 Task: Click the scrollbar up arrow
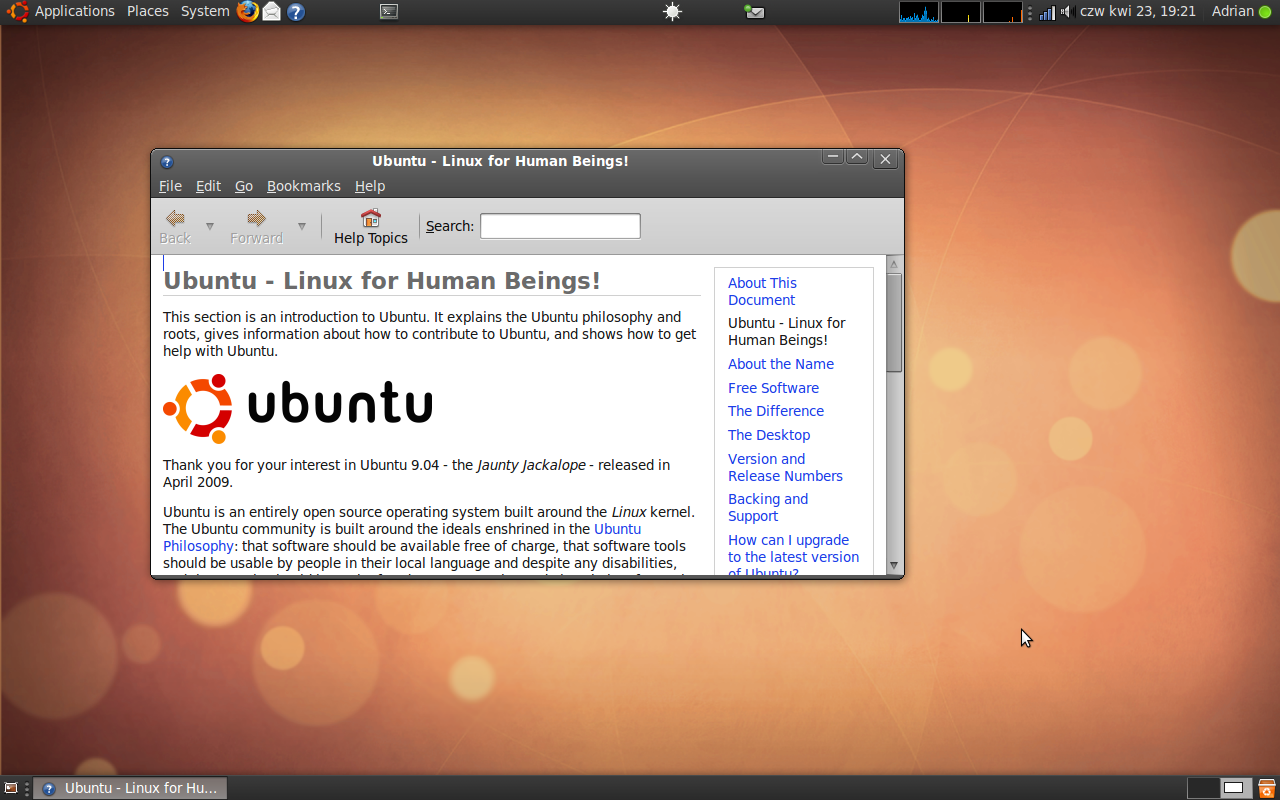[894, 264]
